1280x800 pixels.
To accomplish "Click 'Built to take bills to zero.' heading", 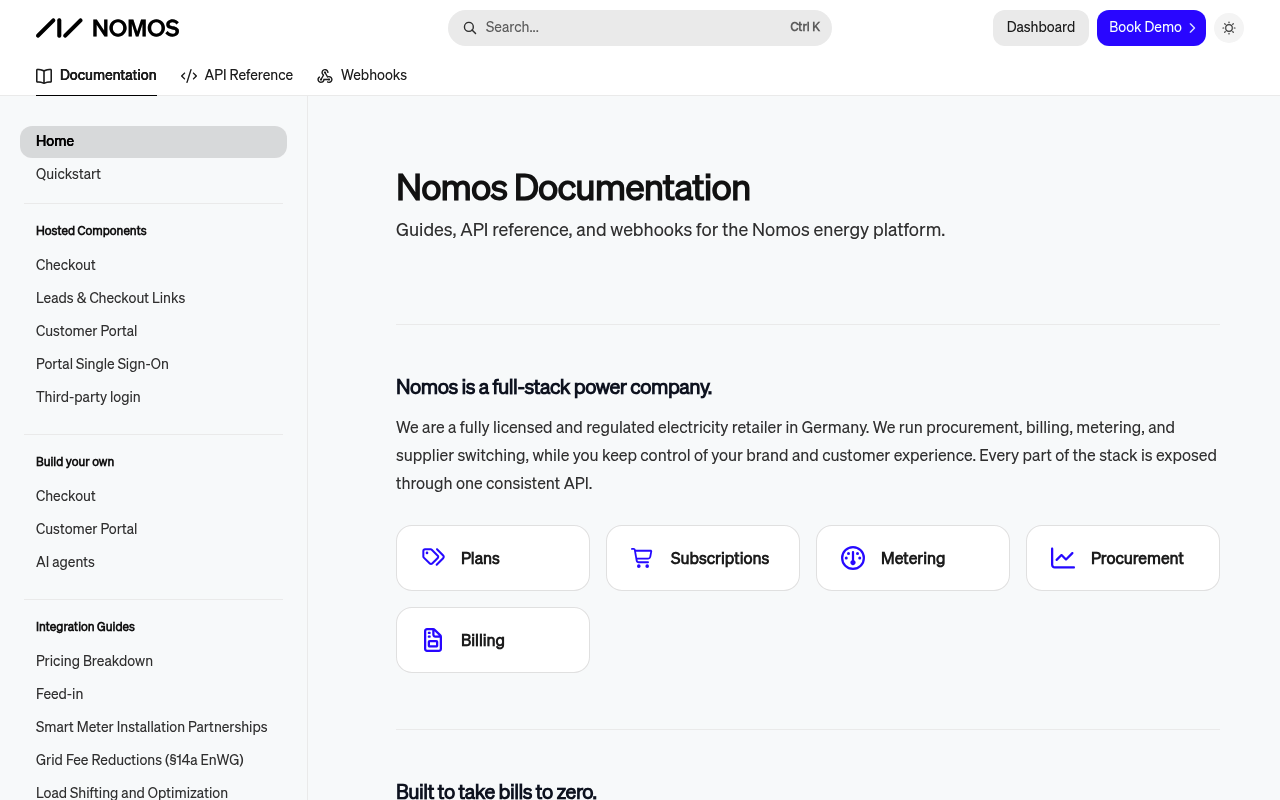I will pyautogui.click(x=496, y=791).
